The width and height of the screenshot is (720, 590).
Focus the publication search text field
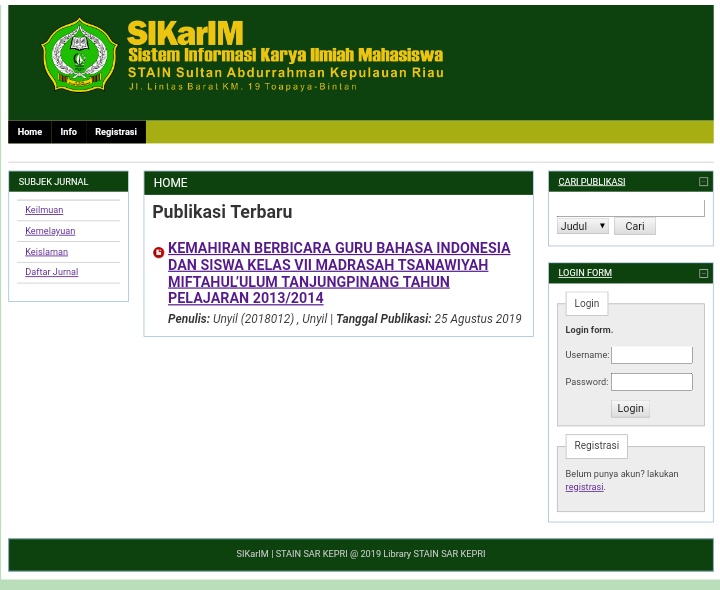pos(630,208)
